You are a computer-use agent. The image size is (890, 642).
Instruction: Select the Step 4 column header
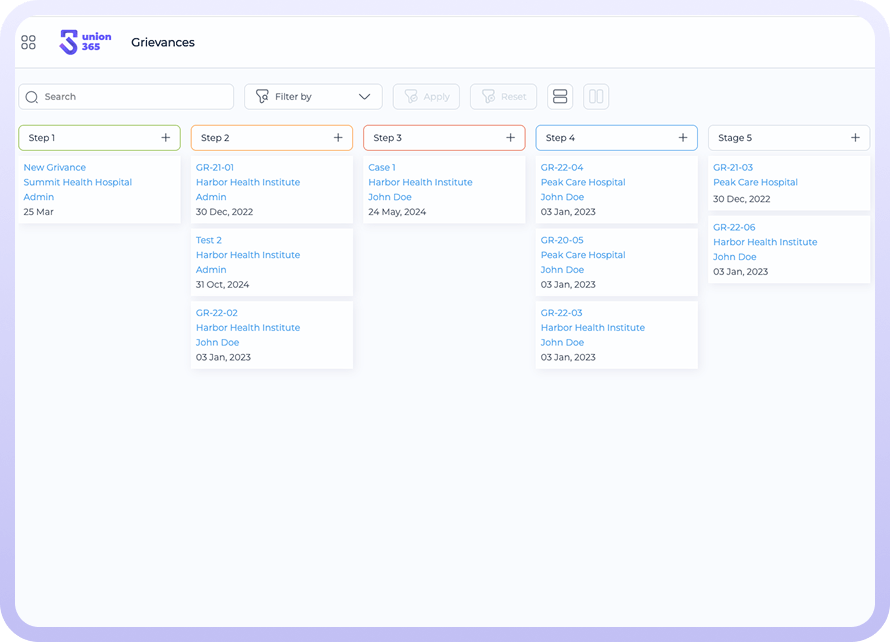[600, 138]
